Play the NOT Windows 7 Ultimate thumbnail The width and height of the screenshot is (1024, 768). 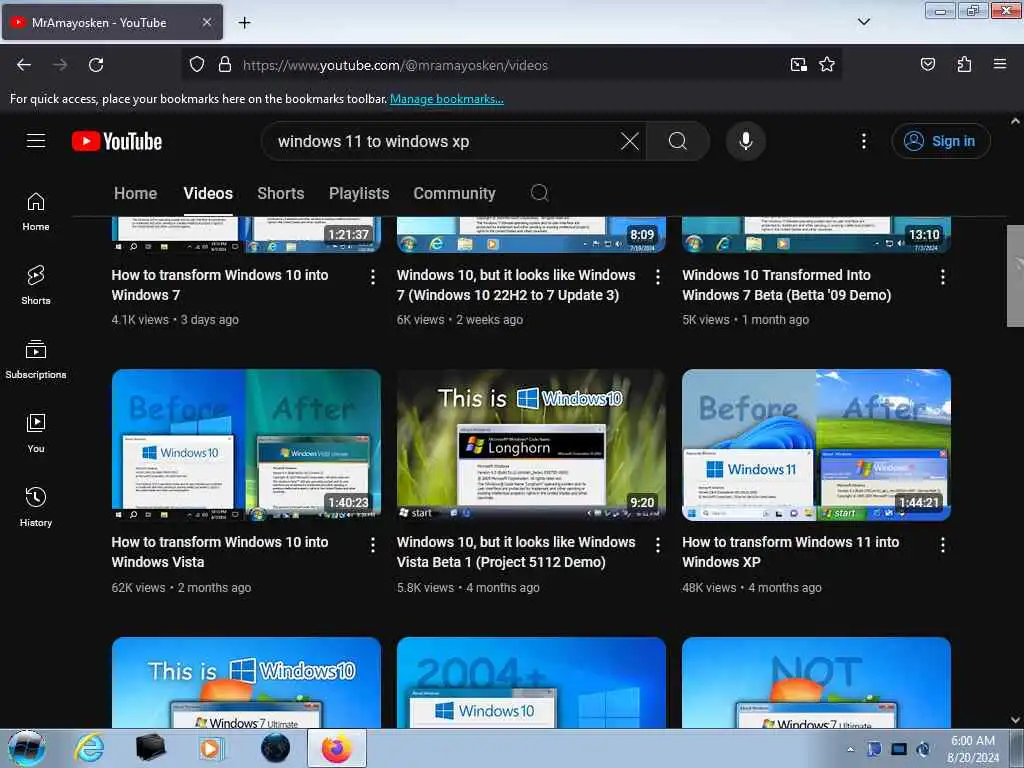pyautogui.click(x=816, y=682)
